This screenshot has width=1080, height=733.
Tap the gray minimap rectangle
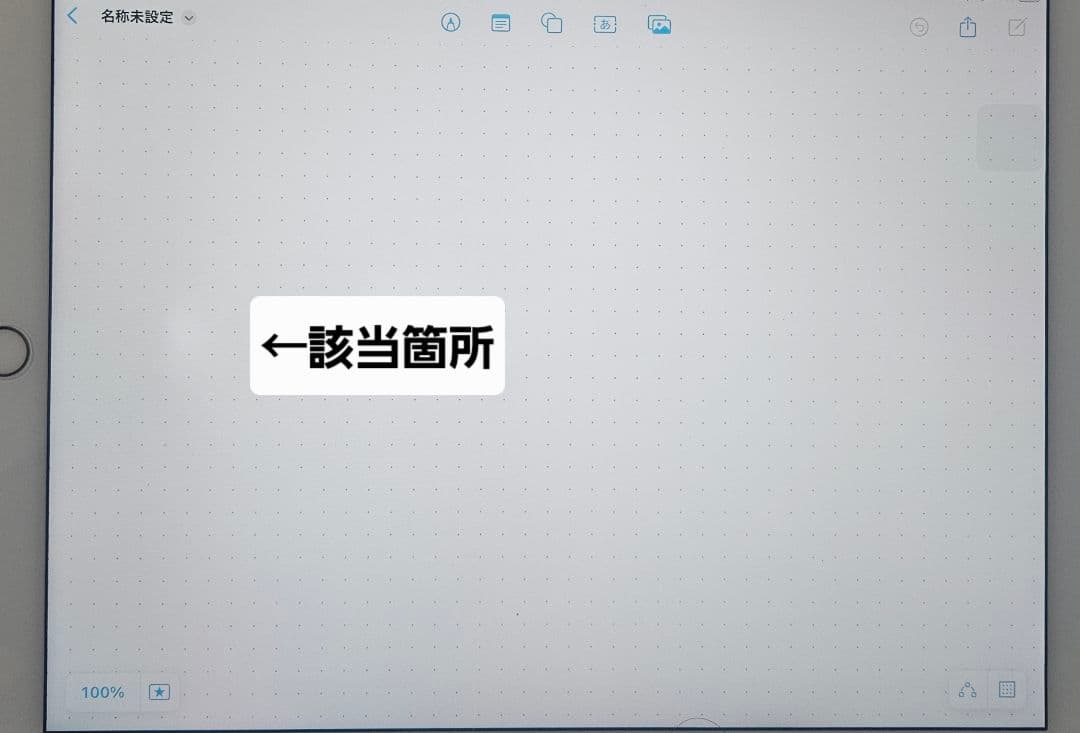click(1009, 138)
